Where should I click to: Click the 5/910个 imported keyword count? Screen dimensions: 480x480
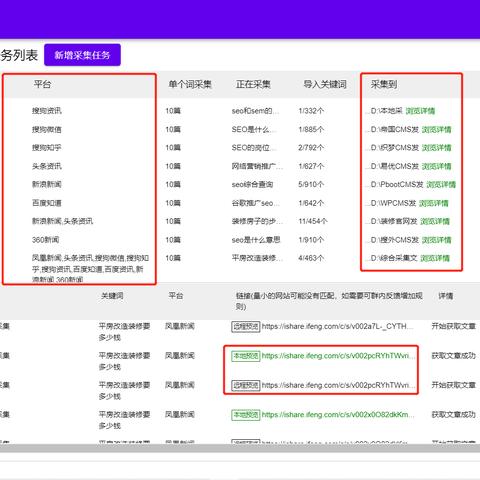[x=311, y=184]
